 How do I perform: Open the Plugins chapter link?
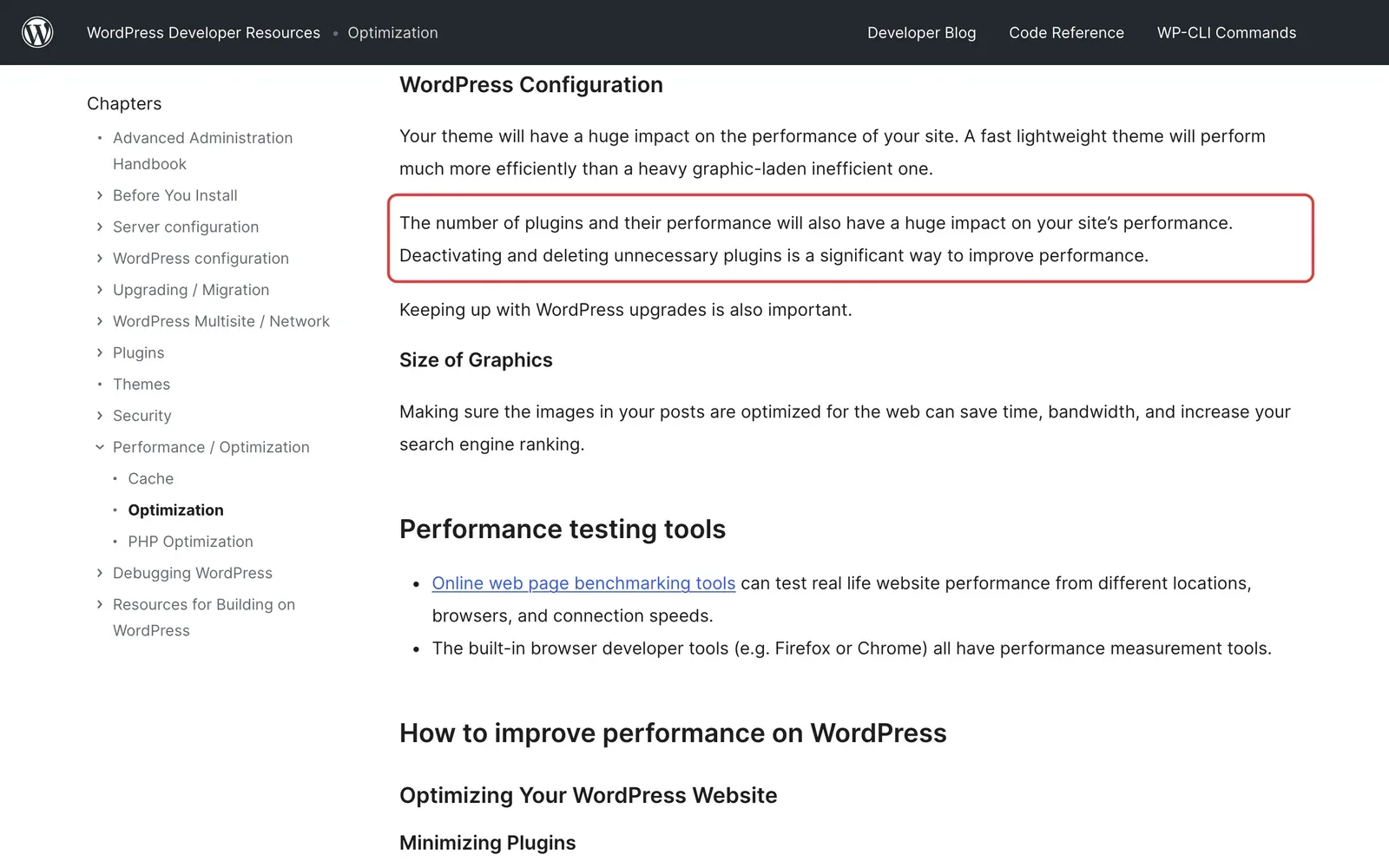138,352
